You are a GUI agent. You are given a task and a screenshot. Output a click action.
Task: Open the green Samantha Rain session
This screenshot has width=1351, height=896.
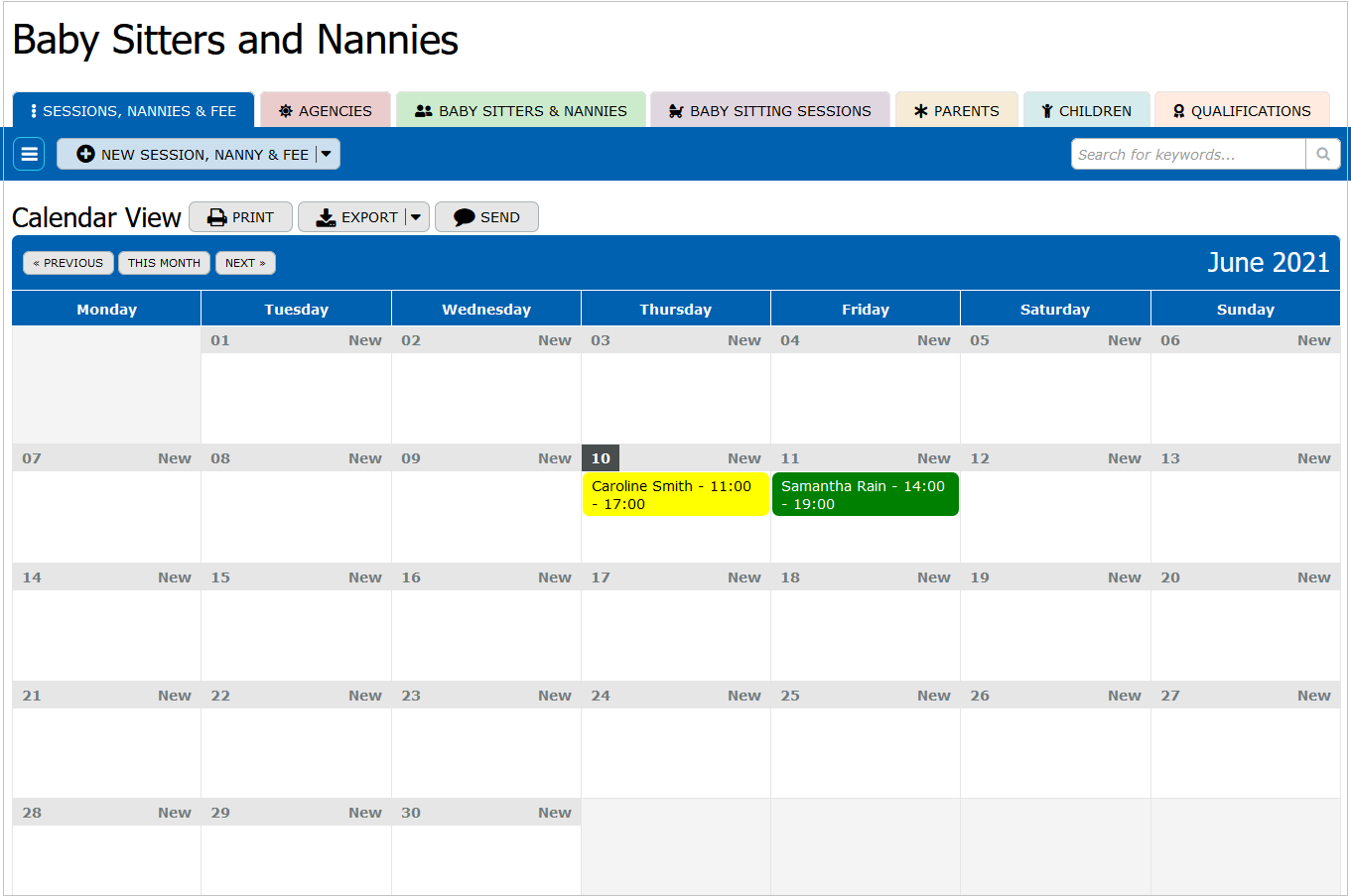point(865,495)
